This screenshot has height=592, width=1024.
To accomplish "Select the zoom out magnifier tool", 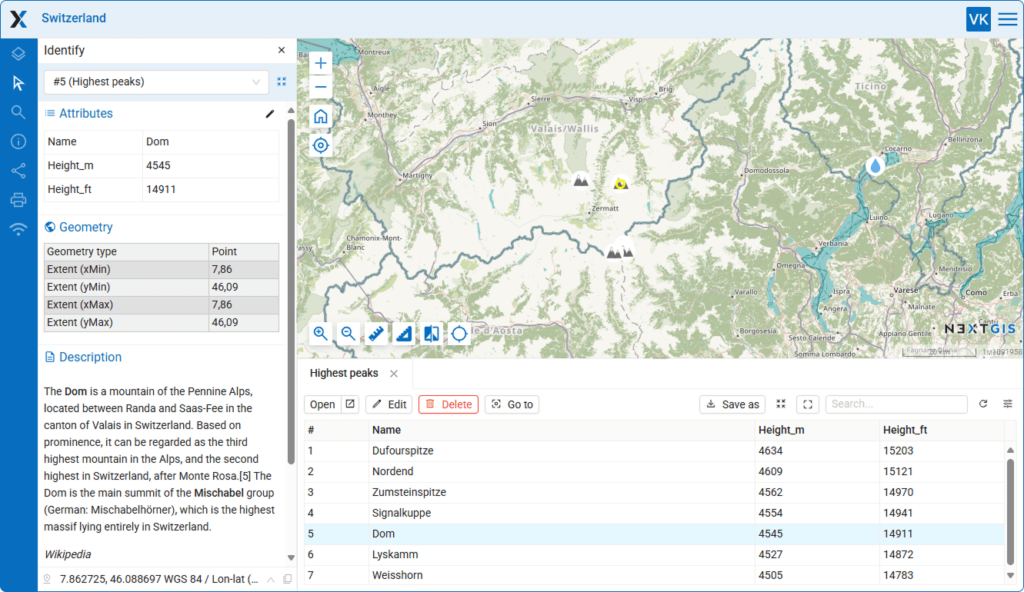I will 348,334.
